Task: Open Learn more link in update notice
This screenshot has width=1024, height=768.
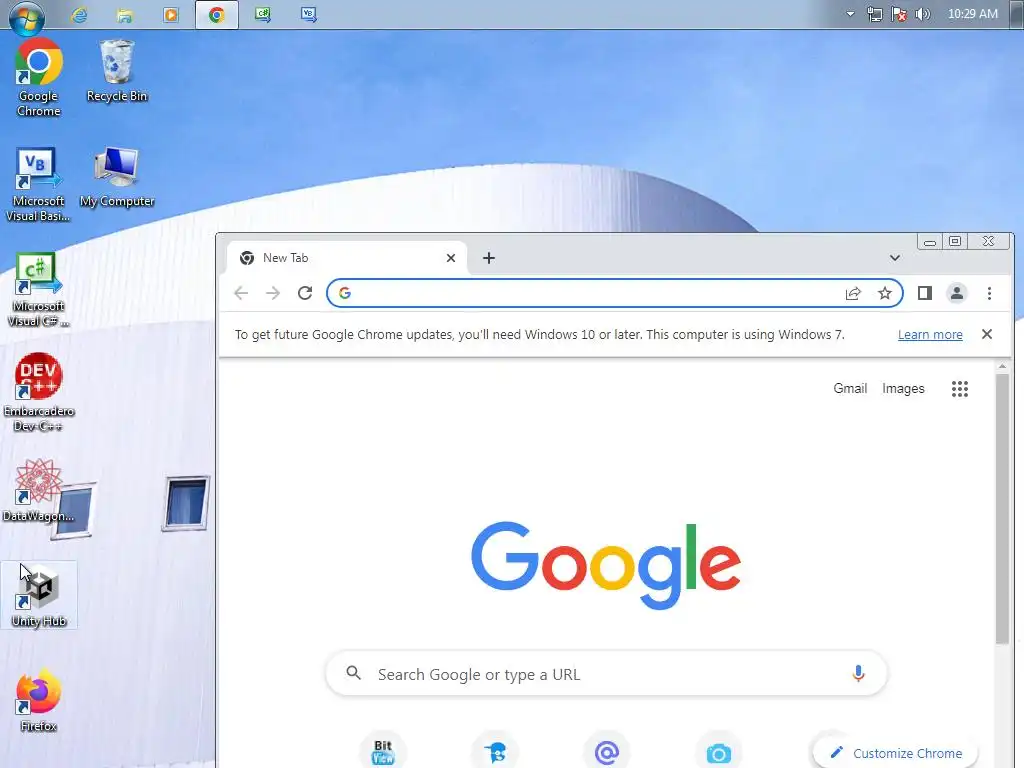Action: point(930,334)
